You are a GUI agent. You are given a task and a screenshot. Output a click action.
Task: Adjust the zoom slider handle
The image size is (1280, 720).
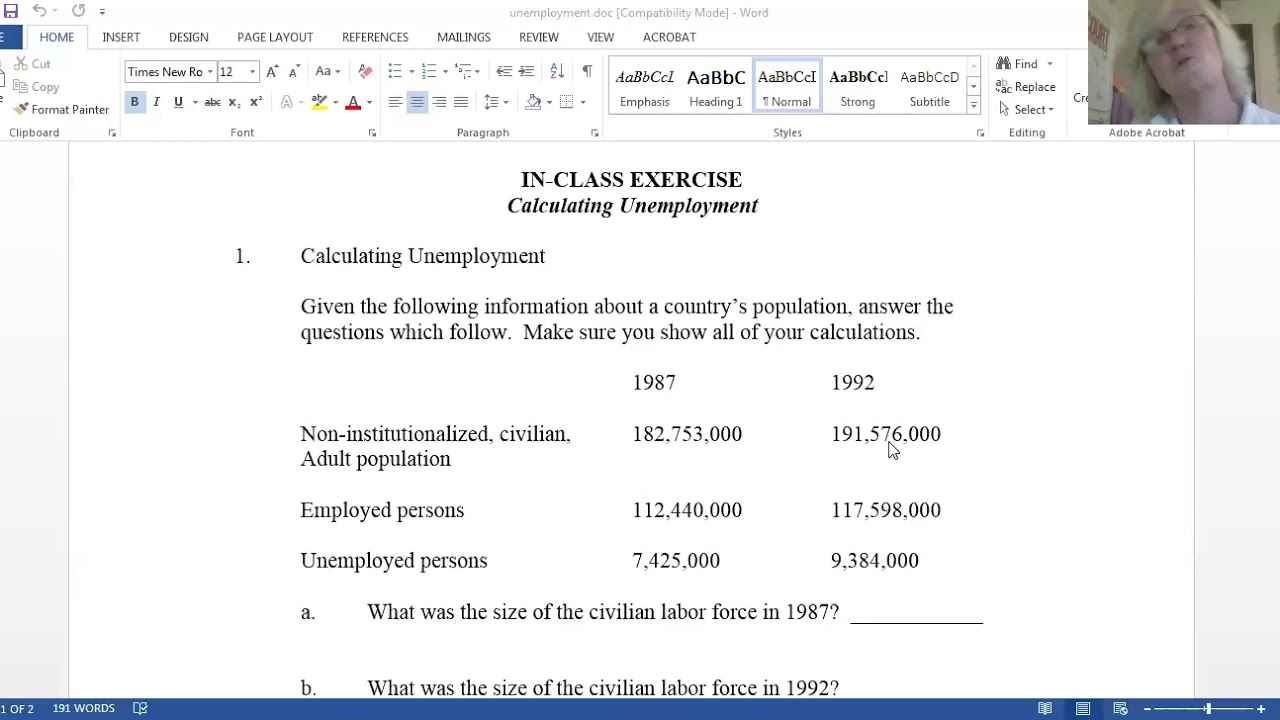(1207, 709)
